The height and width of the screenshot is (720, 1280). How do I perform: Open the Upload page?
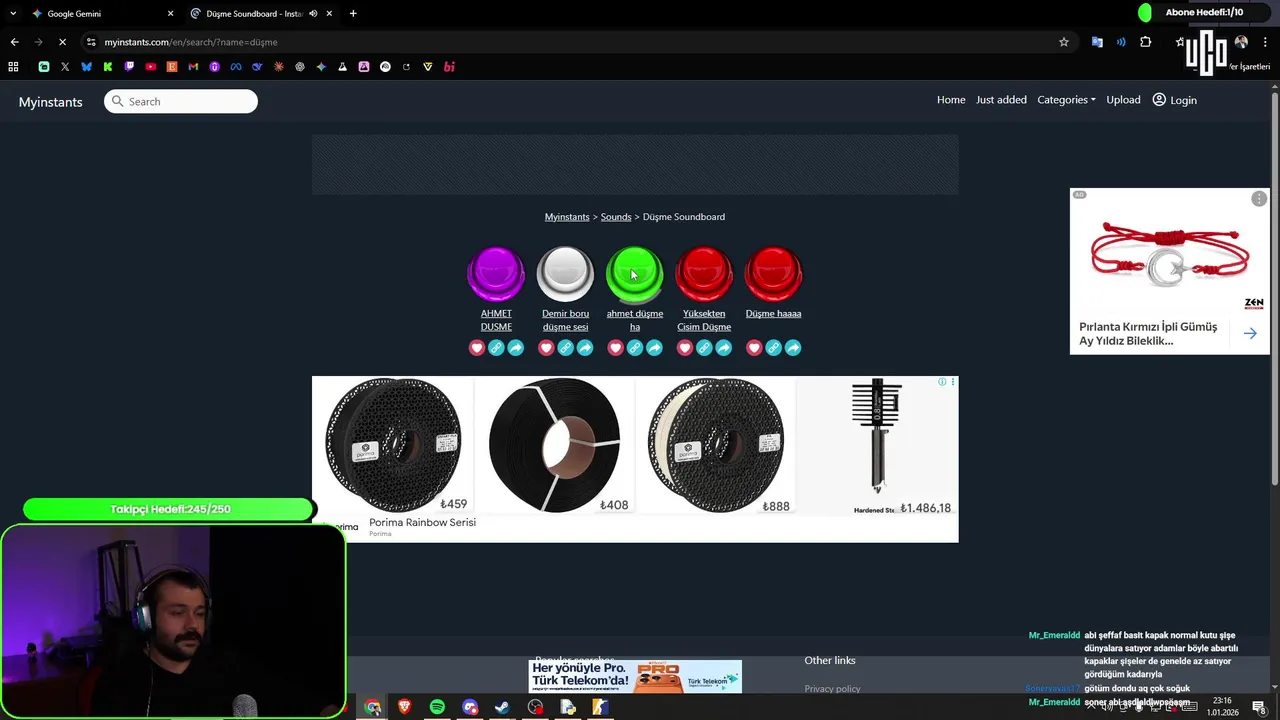pos(1123,100)
